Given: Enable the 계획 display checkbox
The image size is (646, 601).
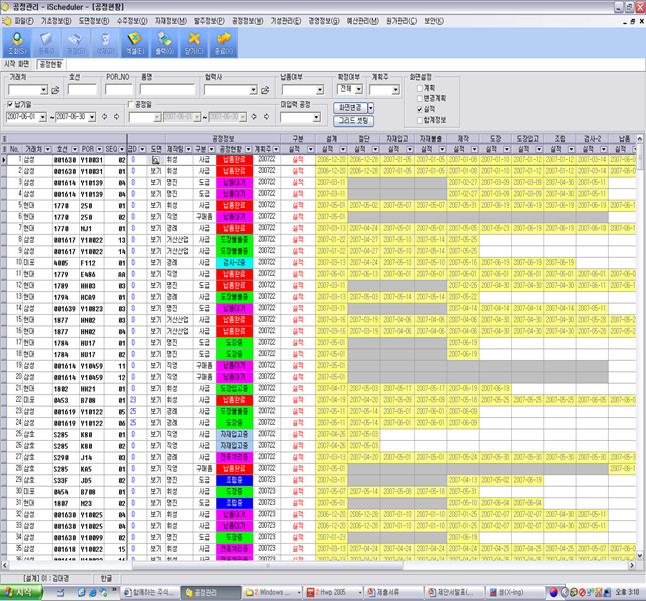Looking at the screenshot, I should pyautogui.click(x=420, y=88).
